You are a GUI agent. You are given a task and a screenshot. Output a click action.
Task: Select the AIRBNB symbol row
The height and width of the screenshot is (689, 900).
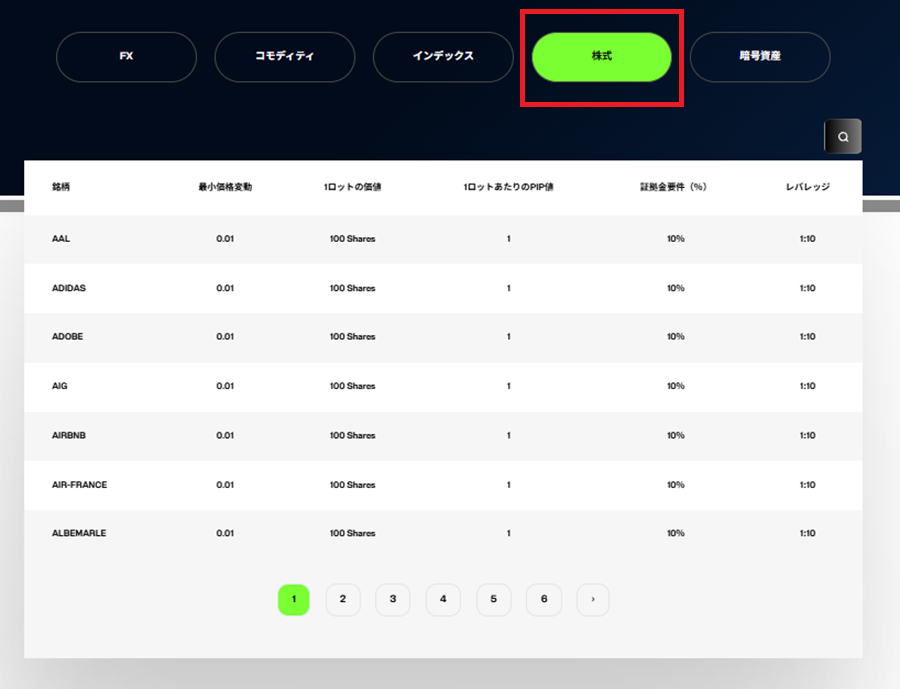tap(443, 436)
